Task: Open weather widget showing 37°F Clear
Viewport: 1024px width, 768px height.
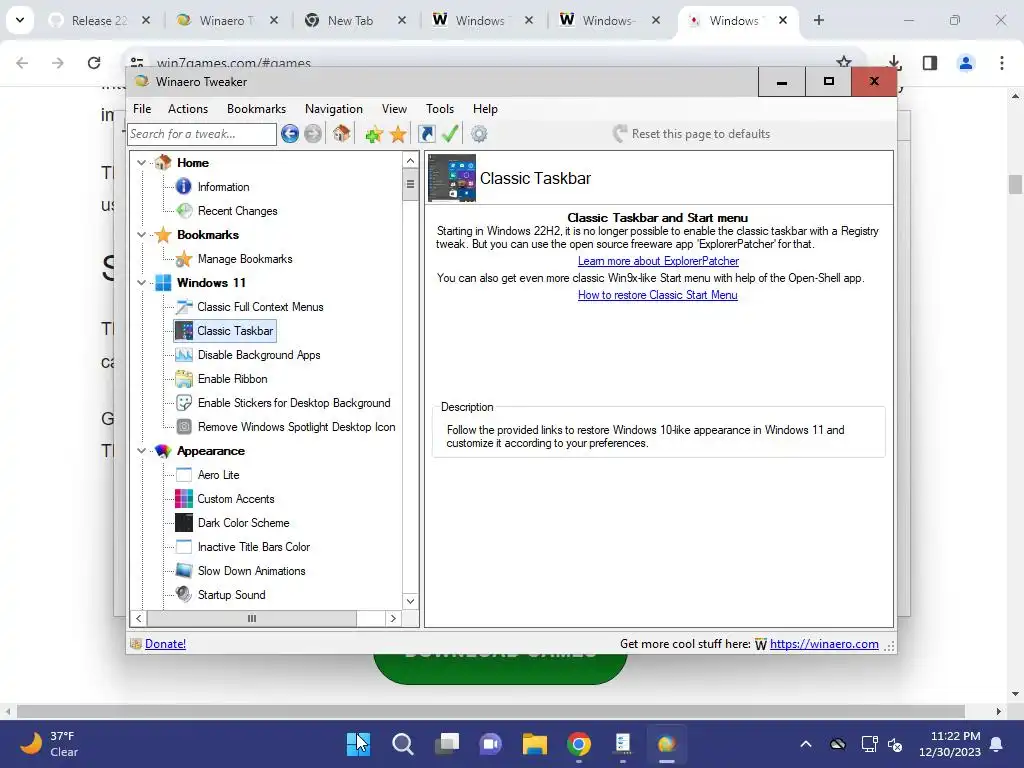Action: click(50, 744)
